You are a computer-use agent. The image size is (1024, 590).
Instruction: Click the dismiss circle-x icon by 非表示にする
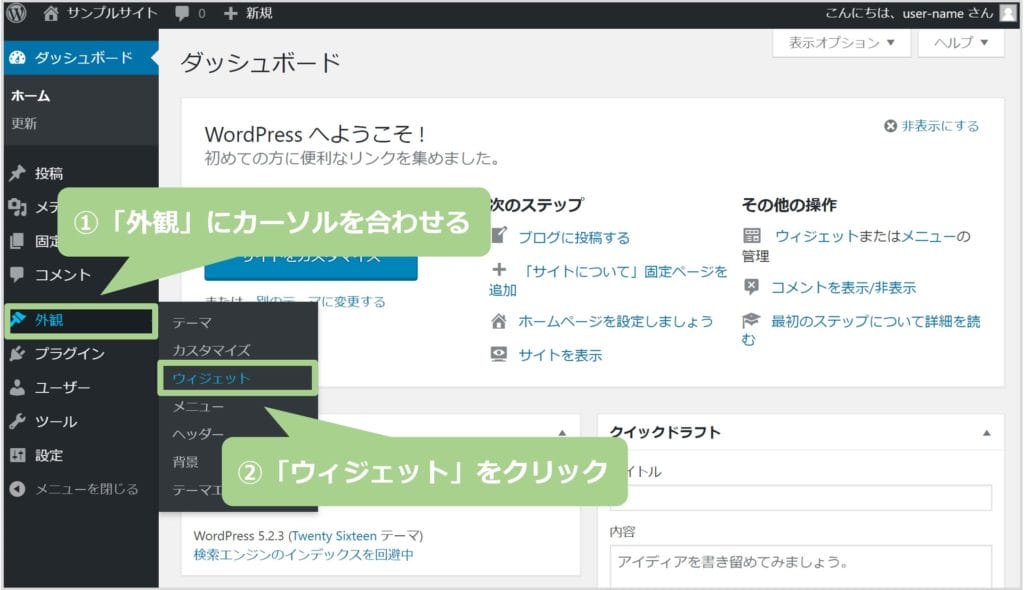tap(890, 126)
